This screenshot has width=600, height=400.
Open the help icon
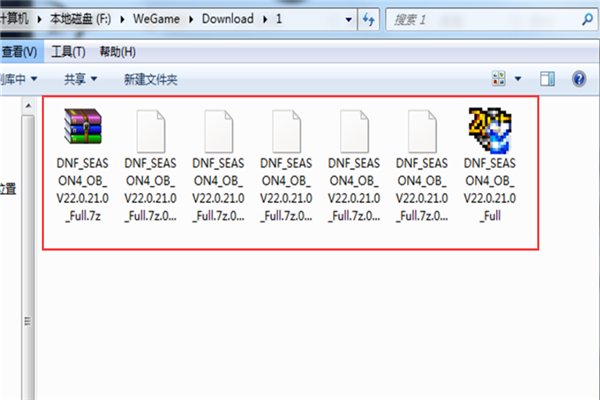coord(579,79)
